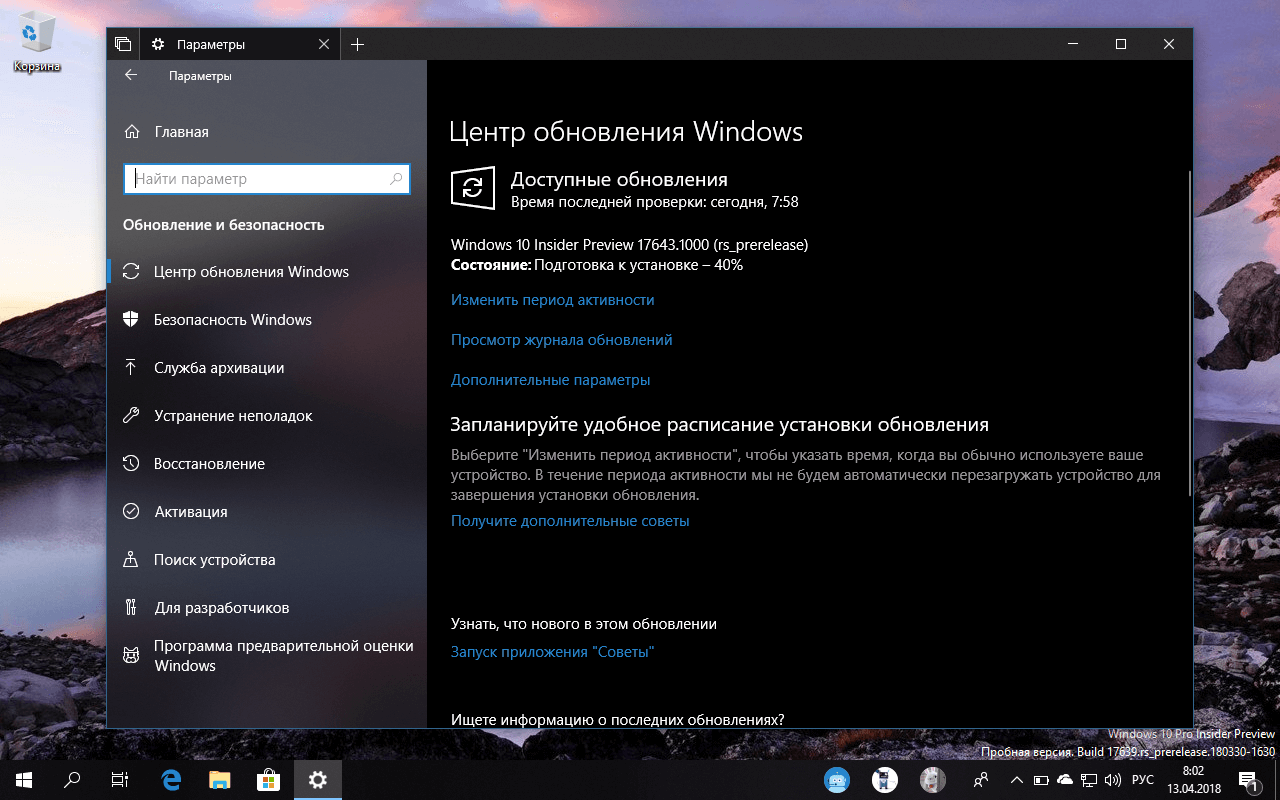The height and width of the screenshot is (800, 1280).
Task: Launch Microsoft Edge from the taskbar
Action: click(171, 780)
